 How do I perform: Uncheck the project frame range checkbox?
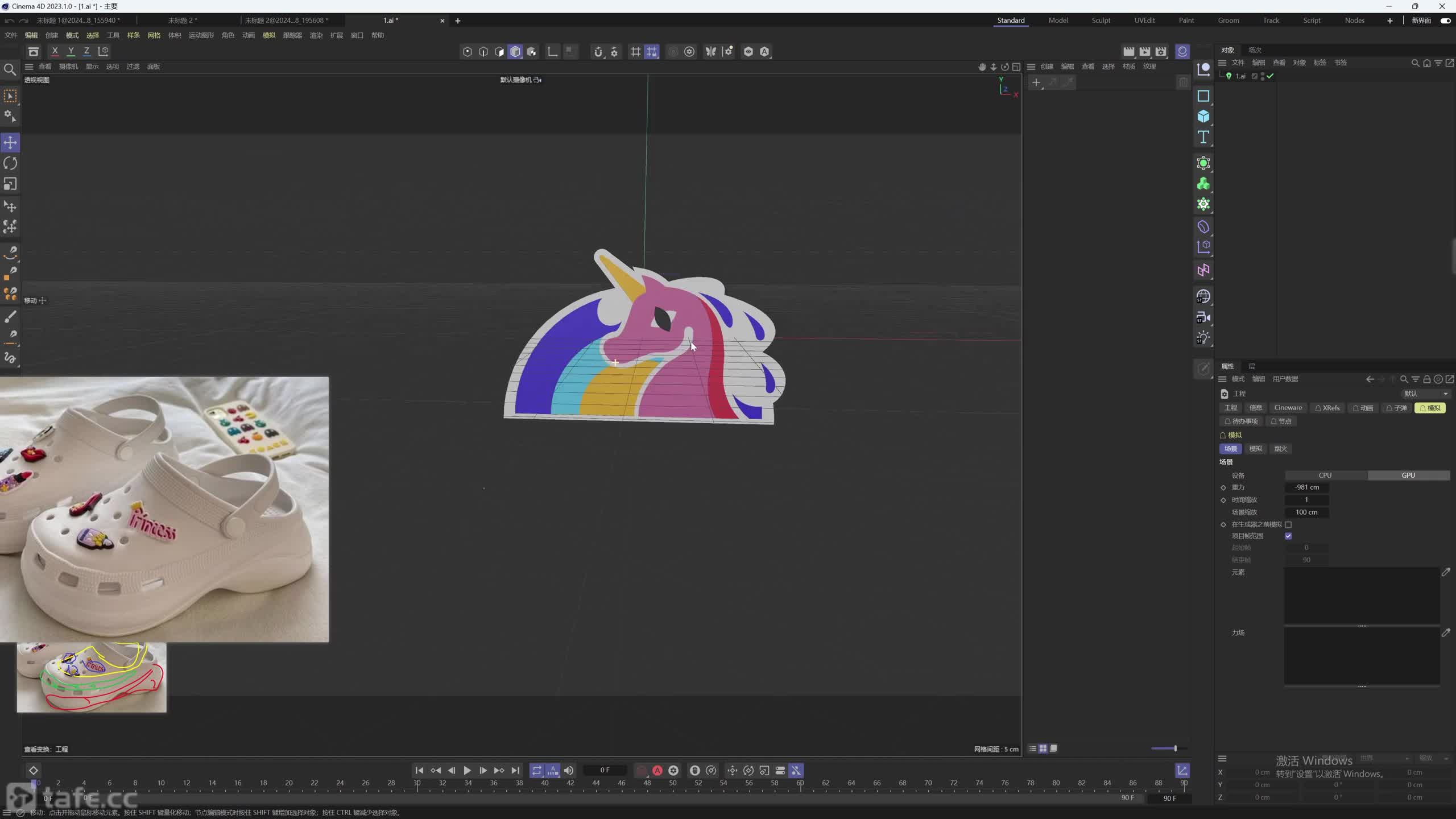[1288, 536]
